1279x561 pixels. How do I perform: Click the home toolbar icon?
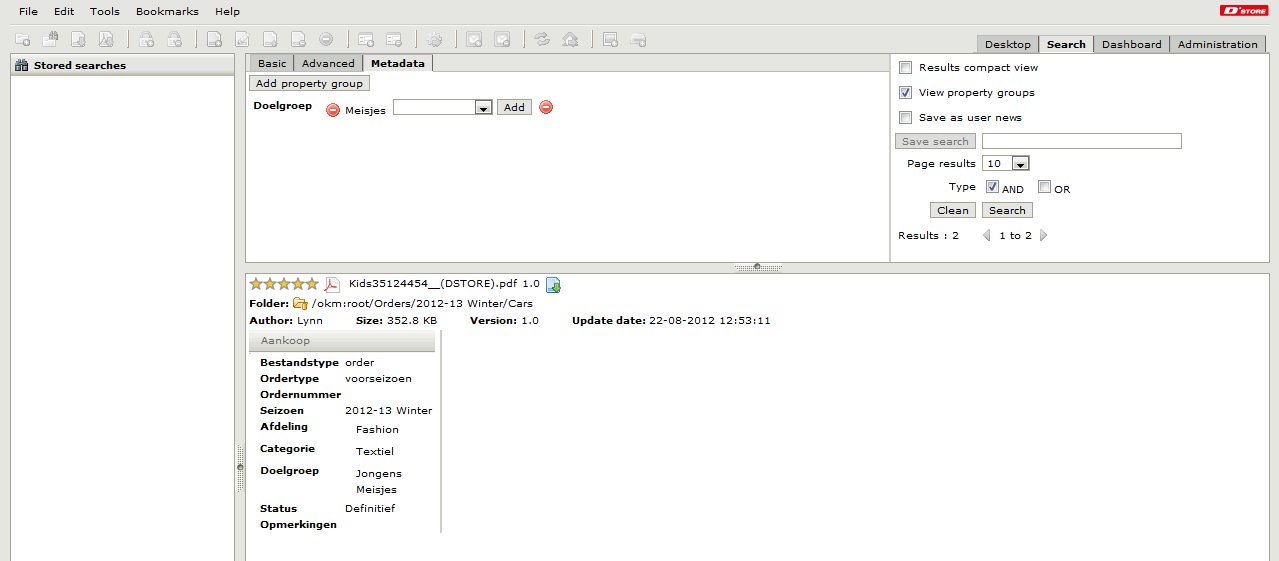pos(570,40)
